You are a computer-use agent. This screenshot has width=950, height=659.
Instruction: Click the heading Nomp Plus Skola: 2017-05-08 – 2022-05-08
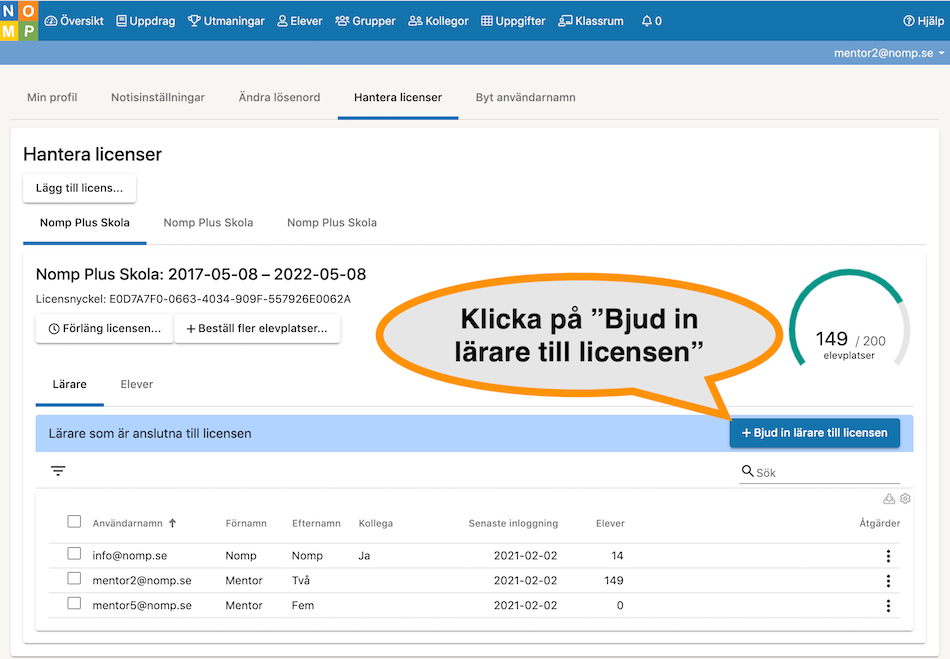coord(201,274)
